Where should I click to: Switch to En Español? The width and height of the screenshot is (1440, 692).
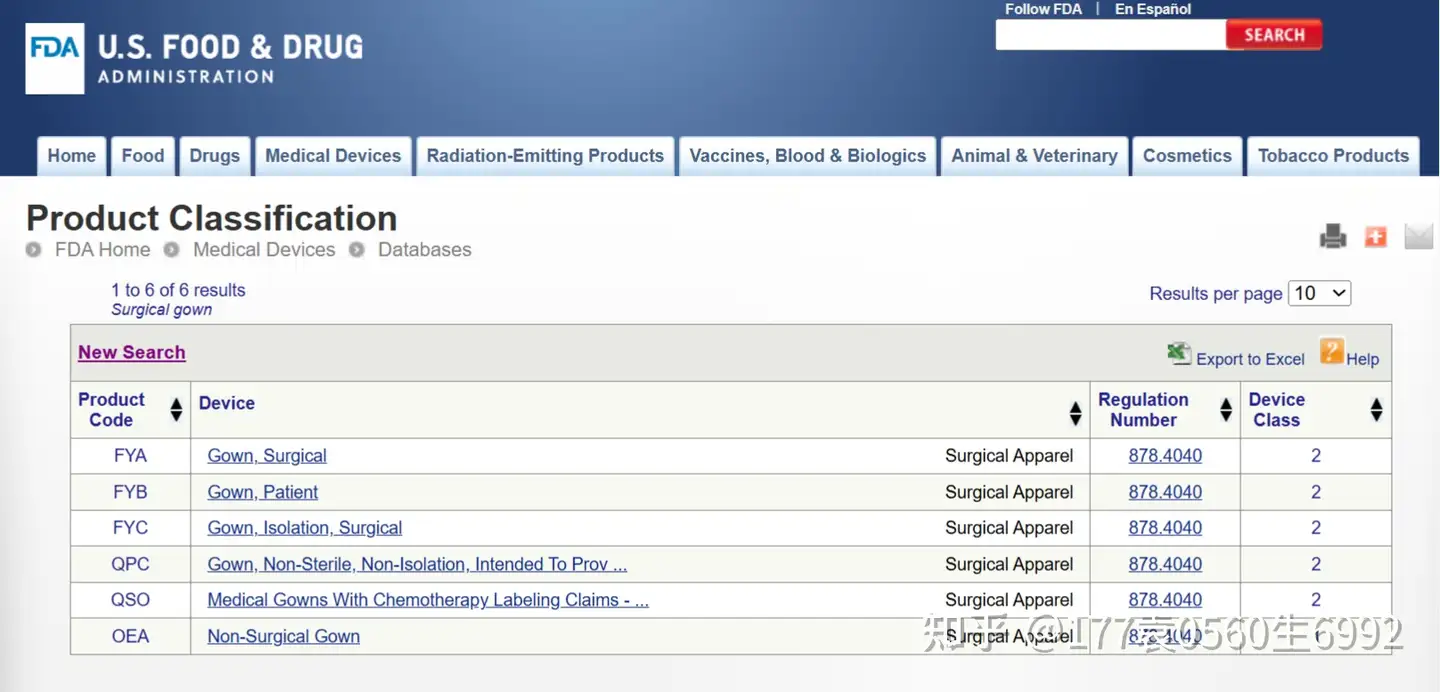pyautogui.click(x=1153, y=9)
